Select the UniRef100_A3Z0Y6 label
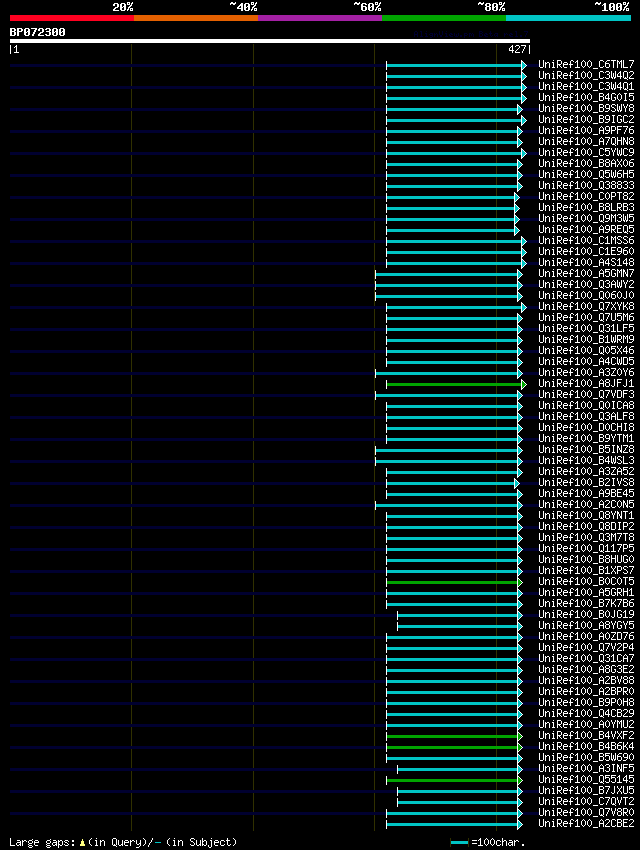The height and width of the screenshot is (850, 640). pos(586,372)
